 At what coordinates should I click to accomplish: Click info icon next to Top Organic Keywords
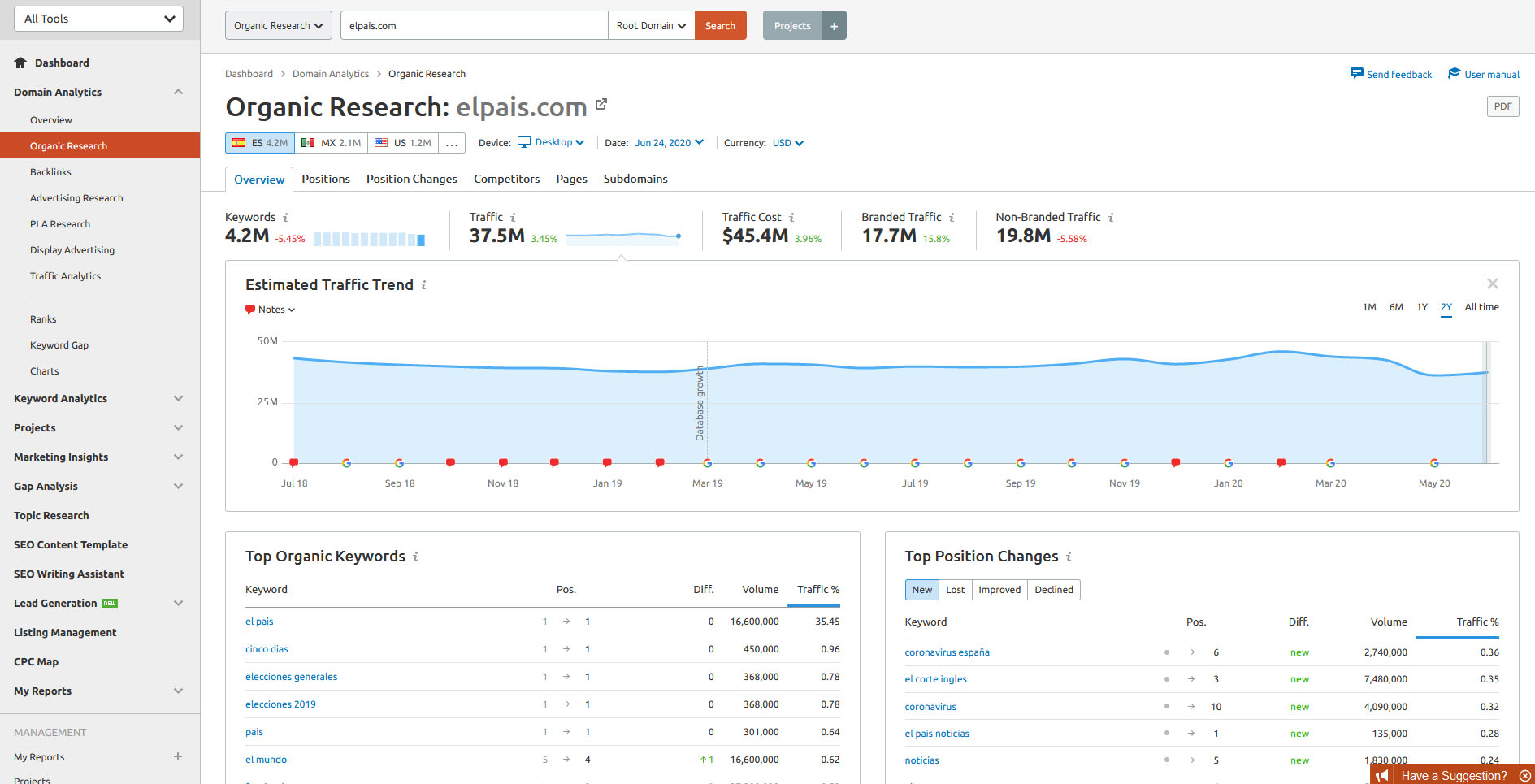pos(415,557)
